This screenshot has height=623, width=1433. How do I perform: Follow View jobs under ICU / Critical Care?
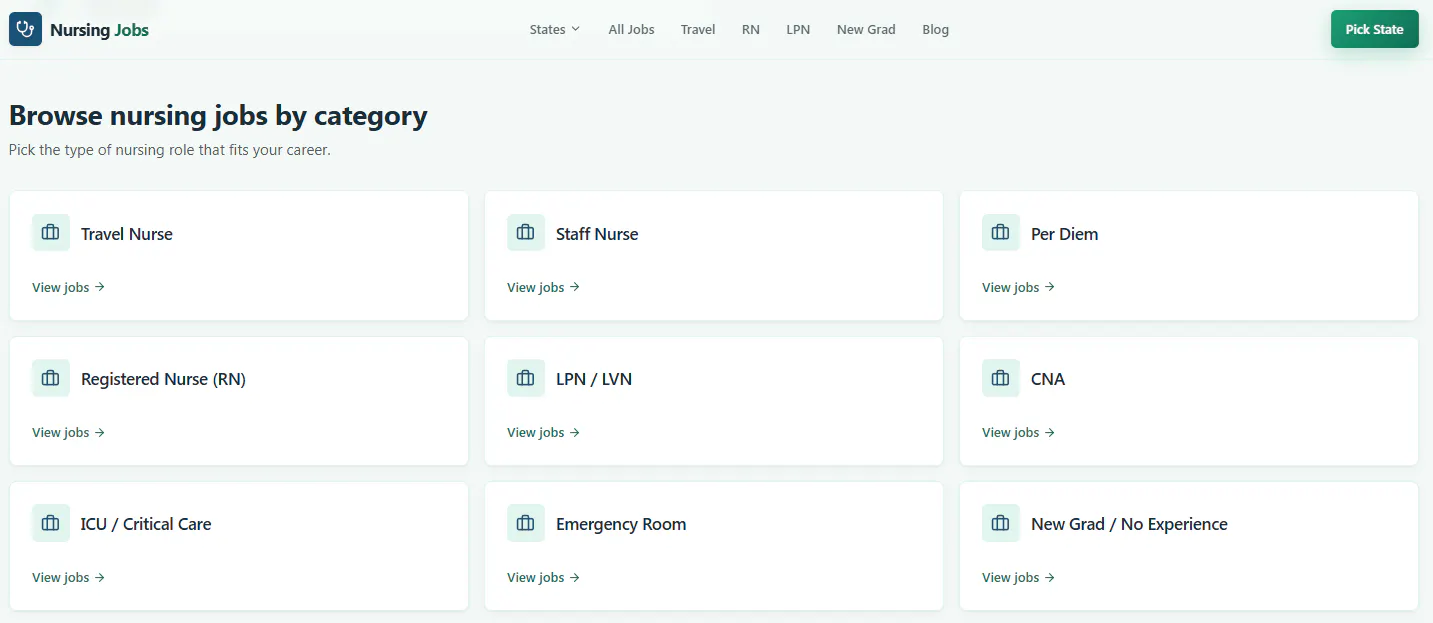[x=69, y=577]
